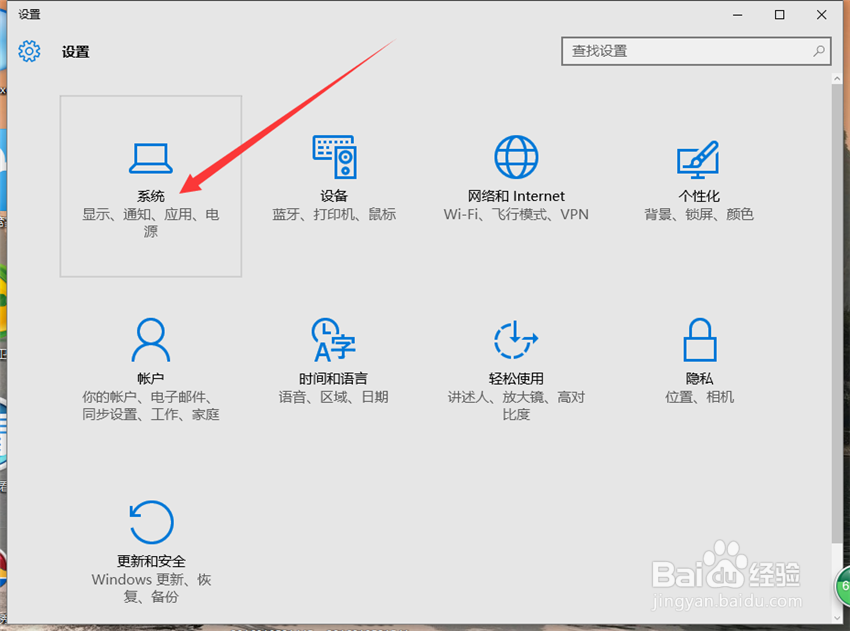This screenshot has height=631, width=850.
Task: Click the Wi-Fi、飞行模式、VPN description text
Action: [x=515, y=213]
